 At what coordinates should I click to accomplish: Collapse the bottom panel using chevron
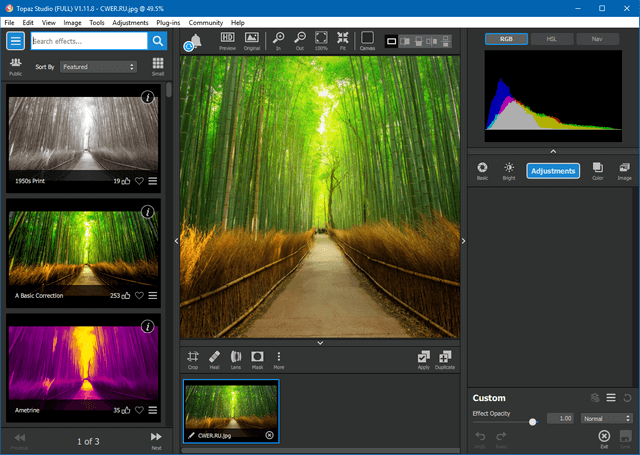[320, 343]
